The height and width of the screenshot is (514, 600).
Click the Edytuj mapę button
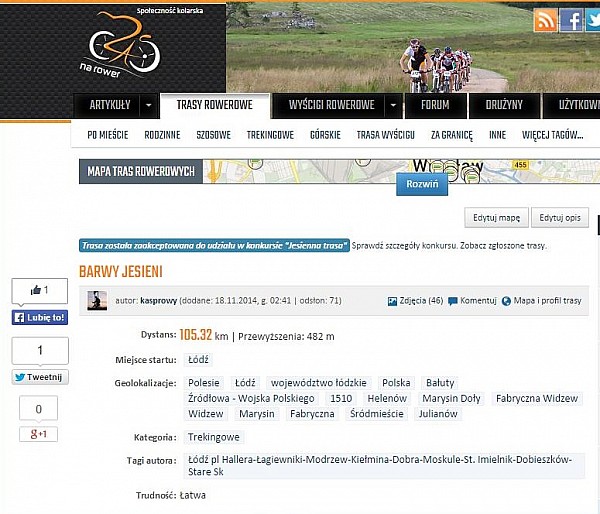tap(496, 217)
